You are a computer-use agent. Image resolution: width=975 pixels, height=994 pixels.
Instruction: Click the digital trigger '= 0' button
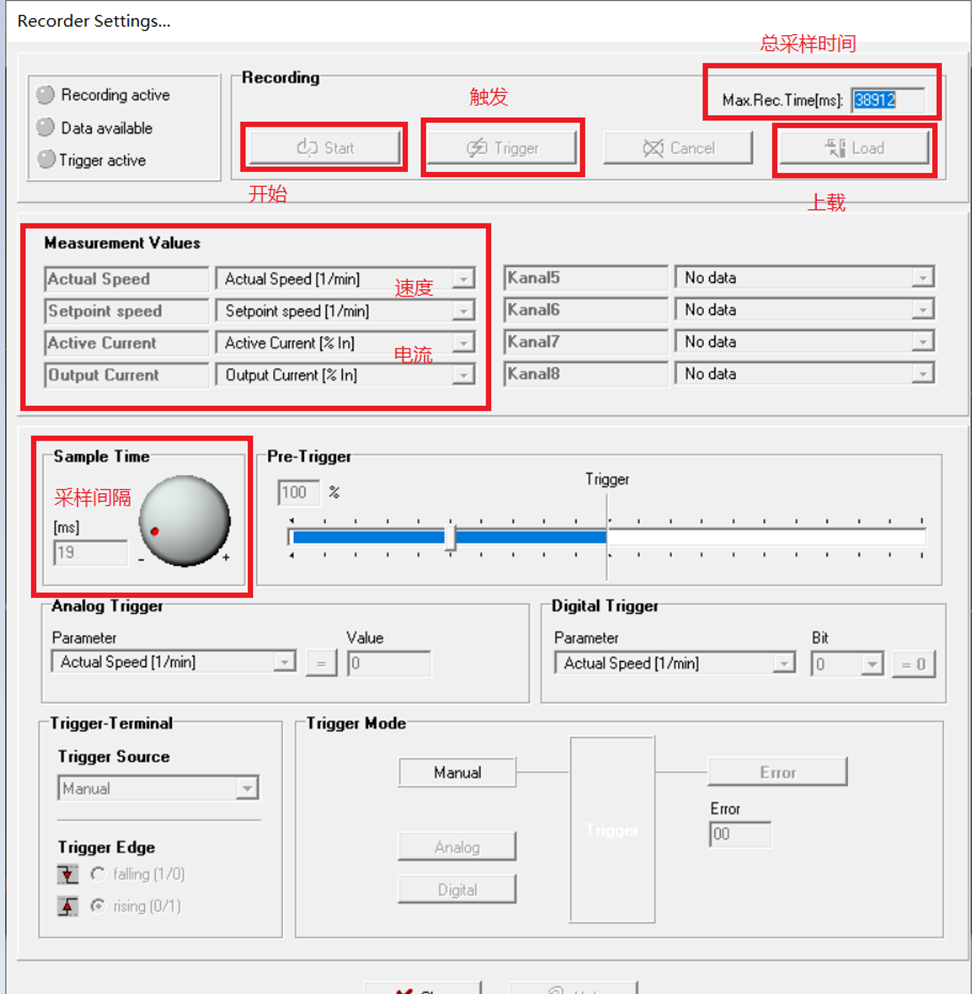click(x=913, y=664)
